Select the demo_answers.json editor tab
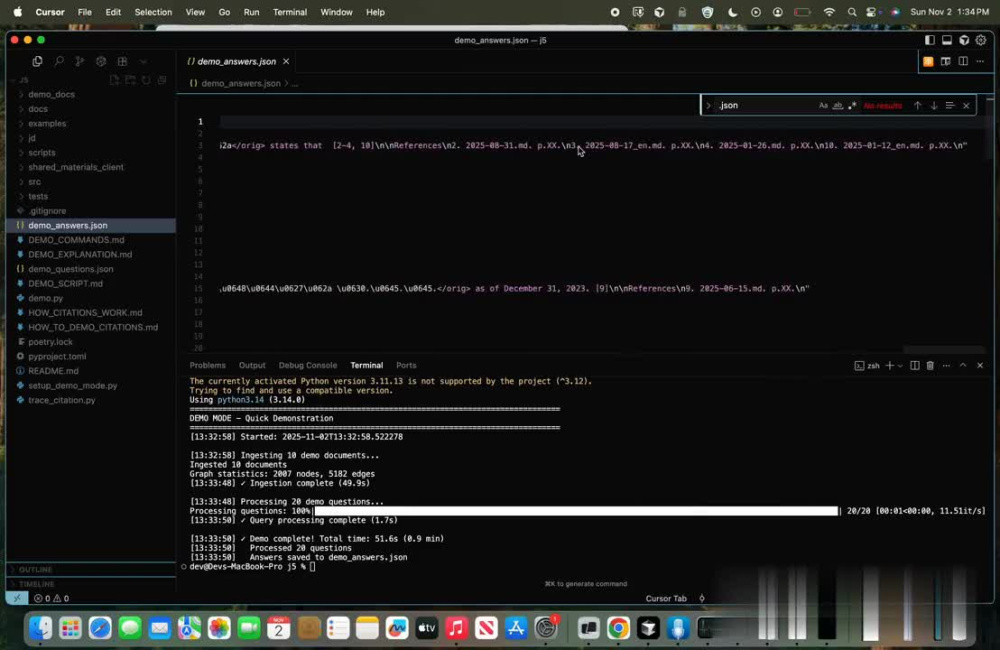The height and width of the screenshot is (650, 1000). click(237, 61)
